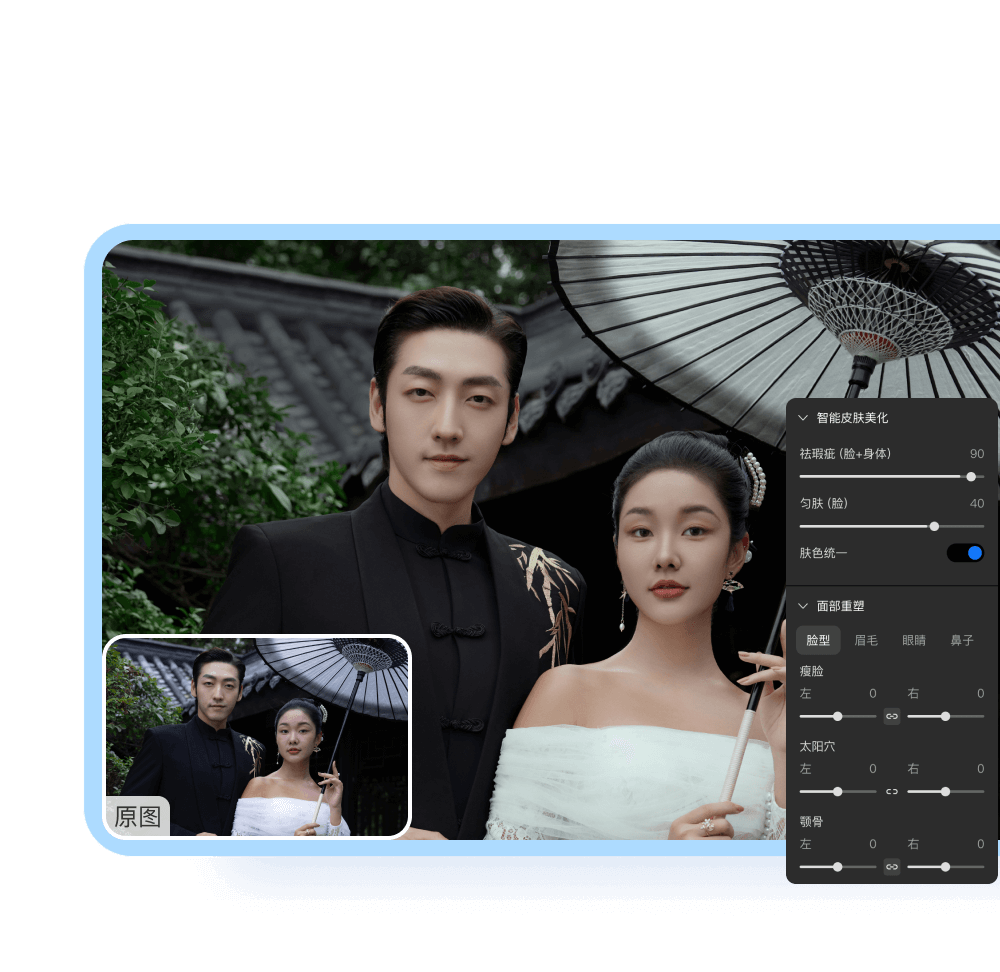Turn off the 肤色统一 switch
The height and width of the screenshot is (972, 1000).
click(x=965, y=553)
